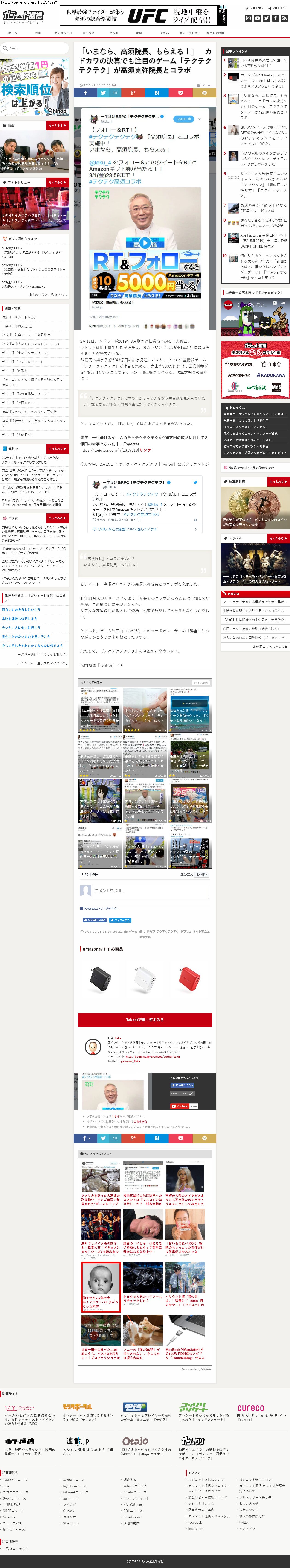Viewport: 290px width, 1568px height.
Task: Open the グルメ navigation tab
Action: [x=114, y=33]
